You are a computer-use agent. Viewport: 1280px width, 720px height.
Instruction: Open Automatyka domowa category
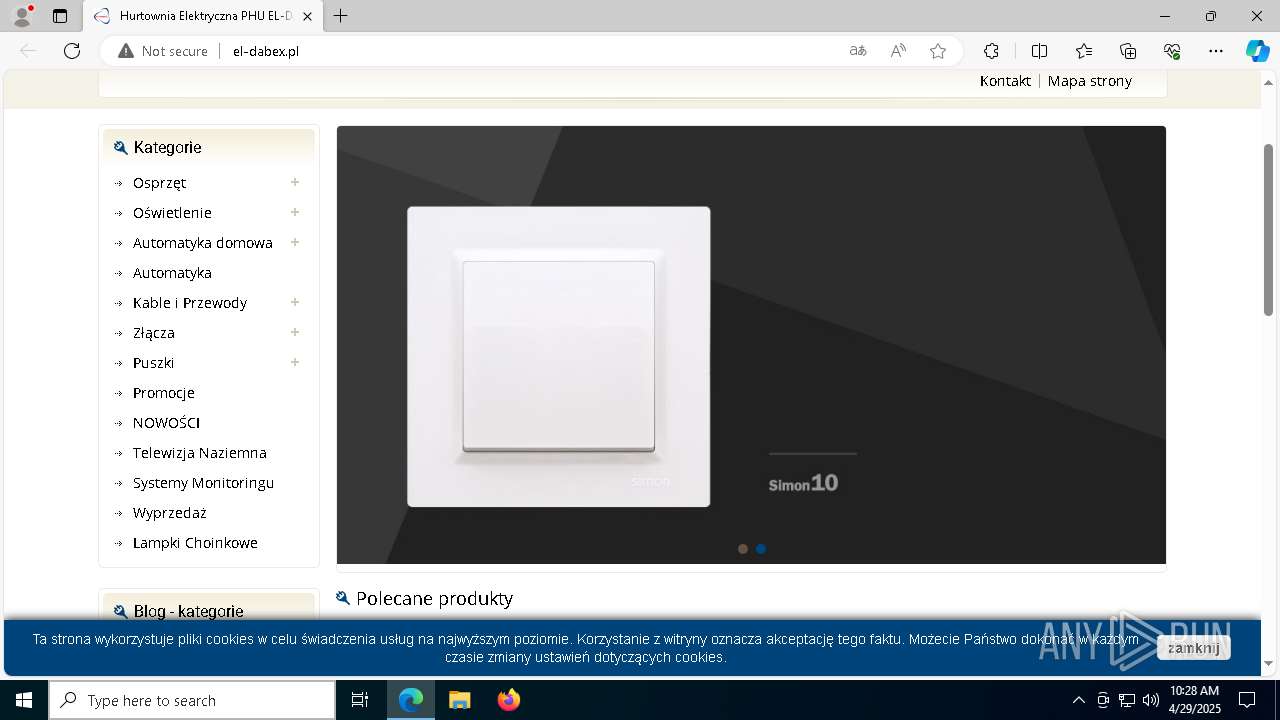[203, 243]
